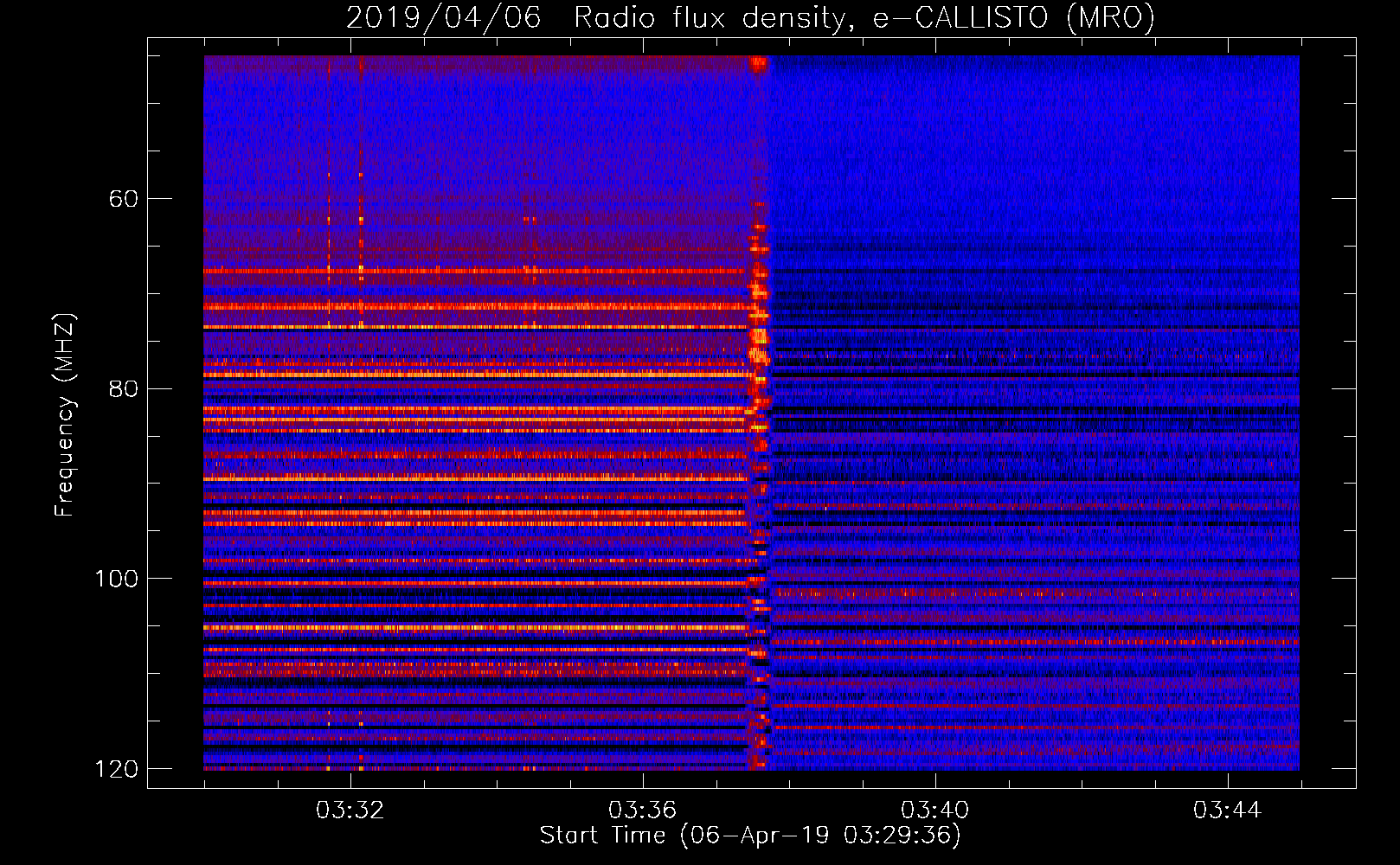The image size is (1400, 865).
Task: Click the 'Start Time (06-Apr-19 03:29:36)' label
Action: (x=750, y=836)
